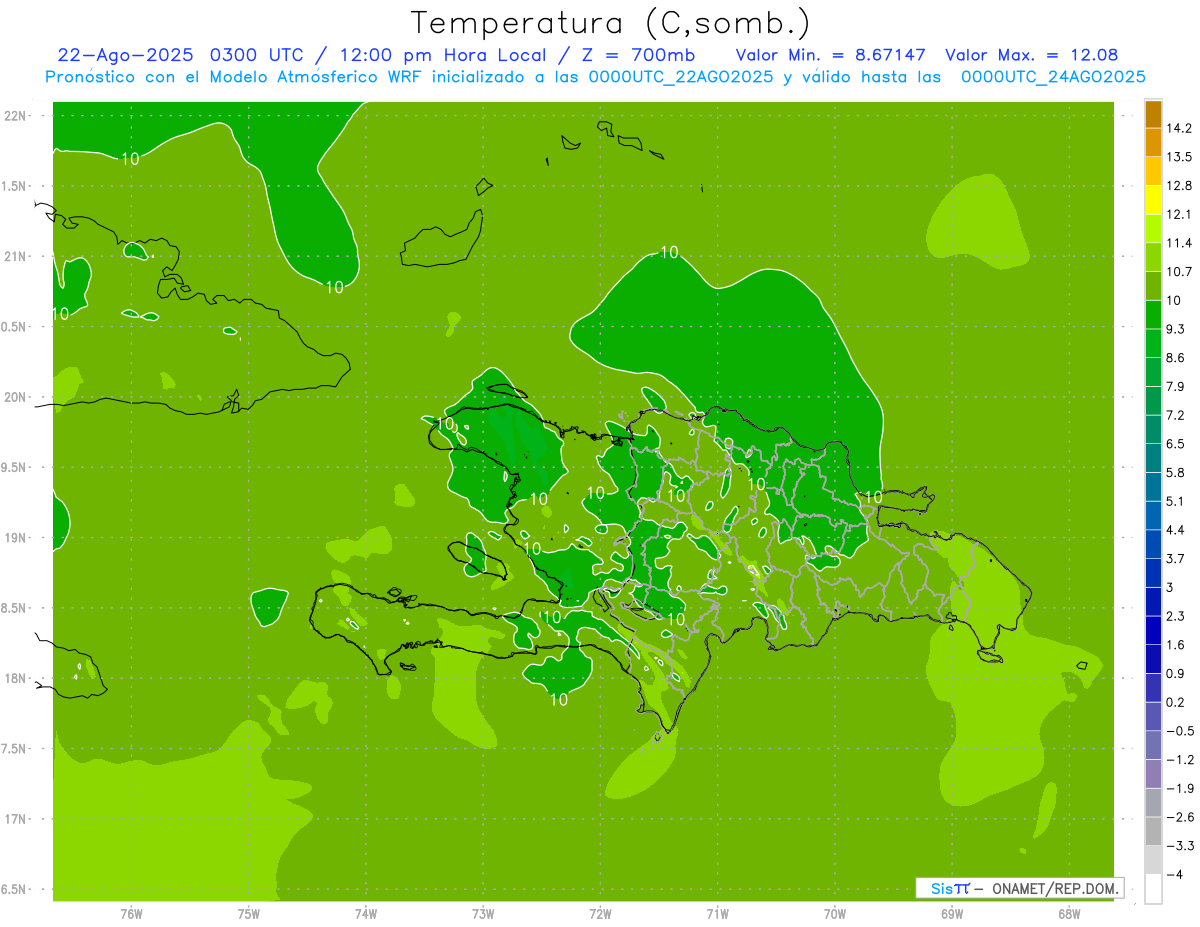Click the legend value '11.4'
The height and width of the screenshot is (927, 1200).
1180,243
